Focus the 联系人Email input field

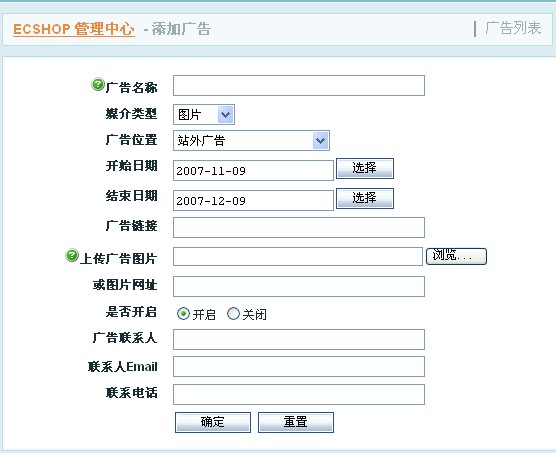[x=299, y=367]
